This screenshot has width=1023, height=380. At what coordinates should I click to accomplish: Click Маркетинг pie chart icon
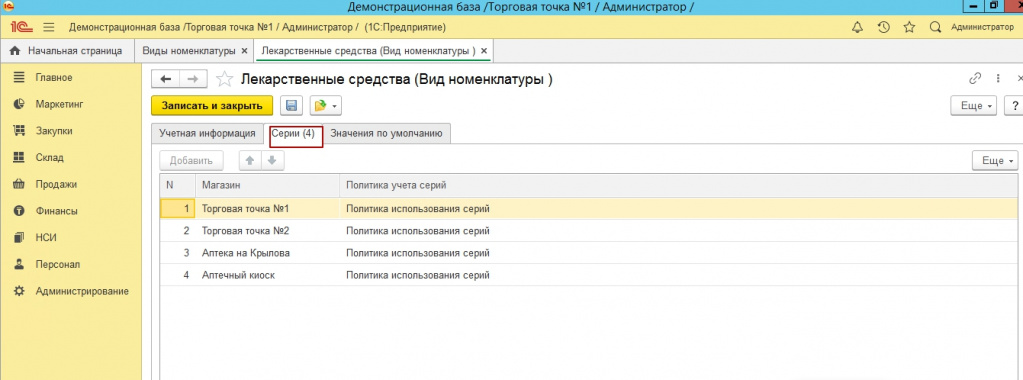point(19,104)
